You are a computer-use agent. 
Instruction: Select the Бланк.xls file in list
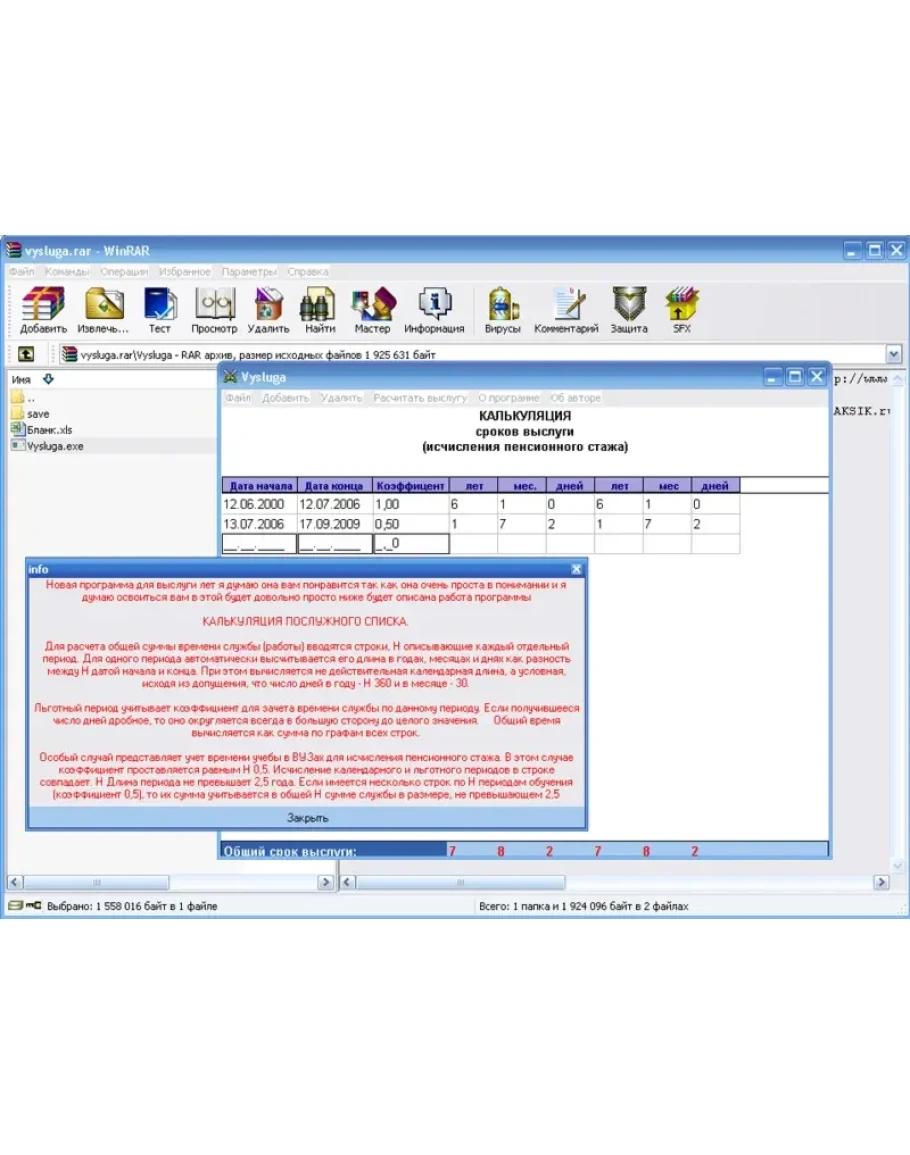click(x=49, y=430)
